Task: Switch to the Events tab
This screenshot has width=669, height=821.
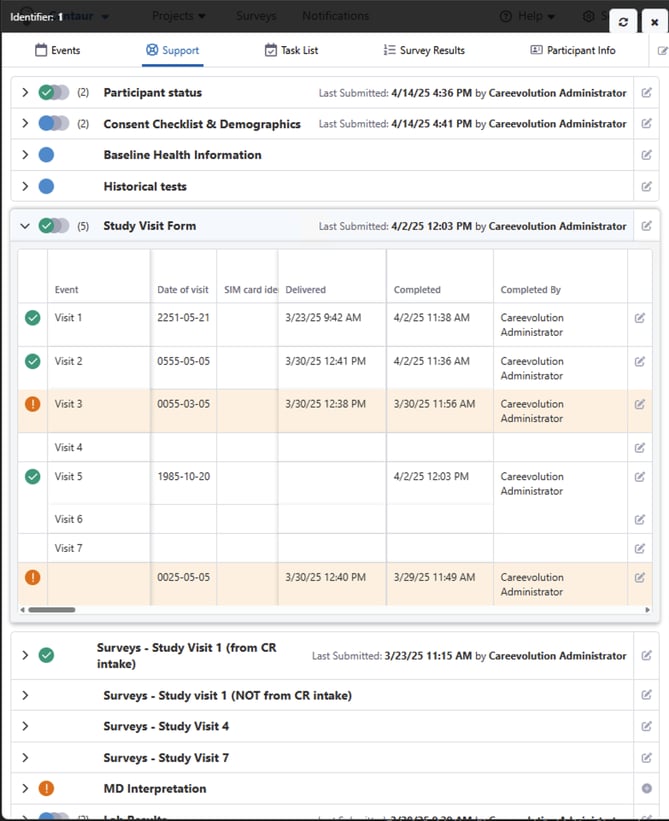Action: pyautogui.click(x=57, y=50)
